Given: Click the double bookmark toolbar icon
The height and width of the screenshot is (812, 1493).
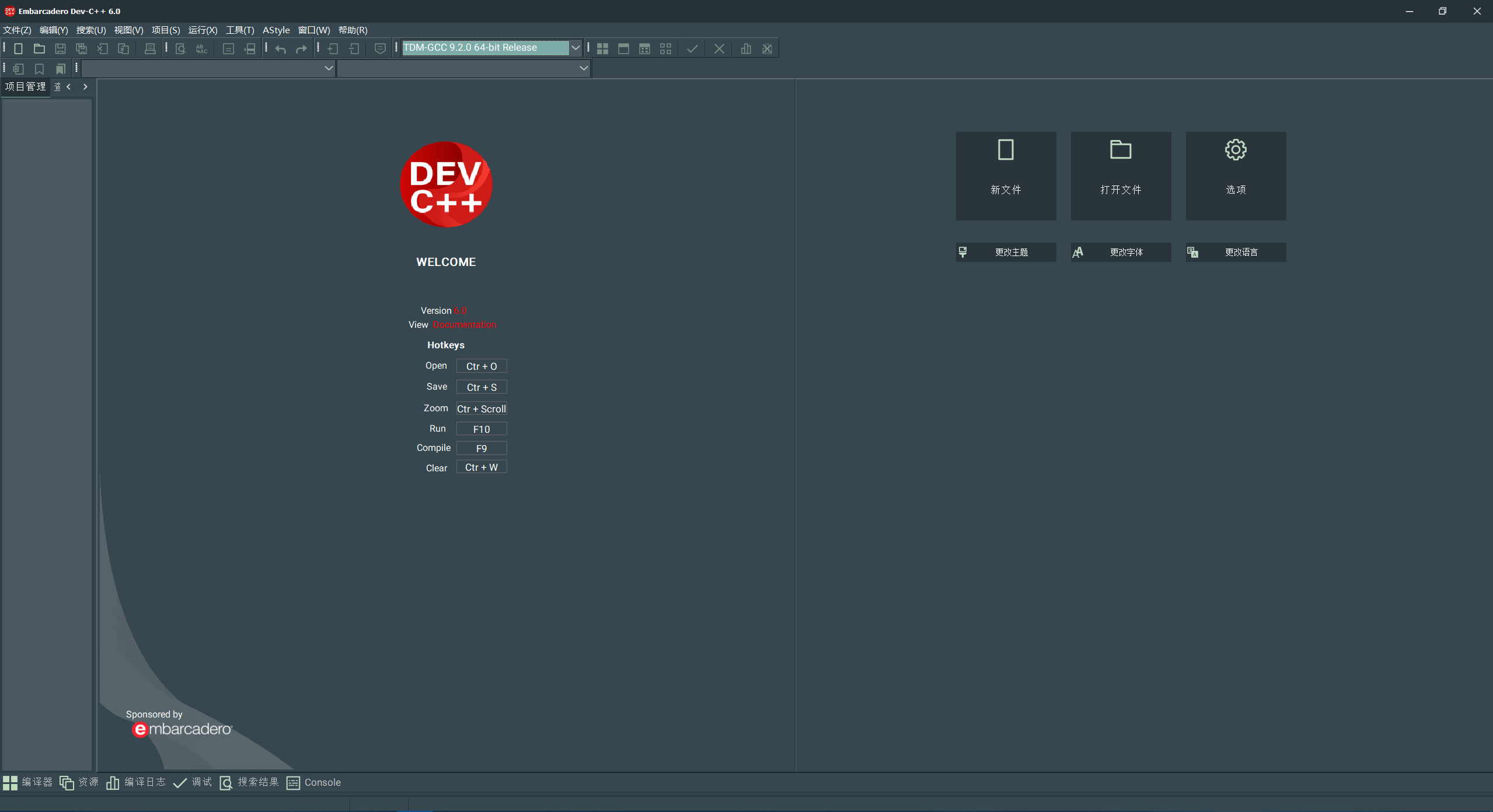Looking at the screenshot, I should click(60, 69).
